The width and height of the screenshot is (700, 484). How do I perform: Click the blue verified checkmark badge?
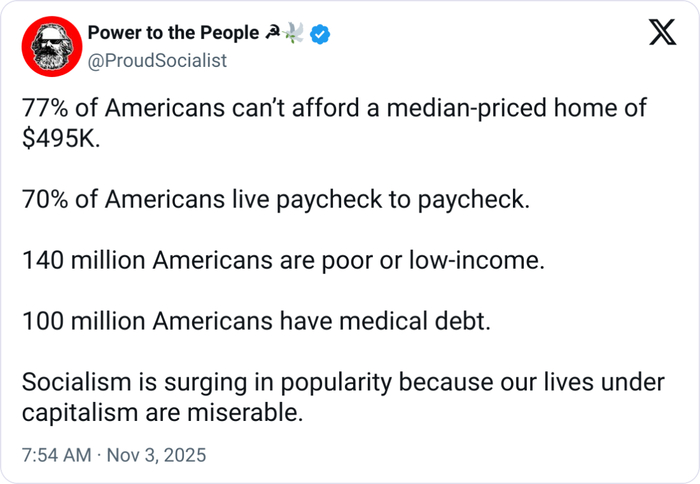point(322,35)
